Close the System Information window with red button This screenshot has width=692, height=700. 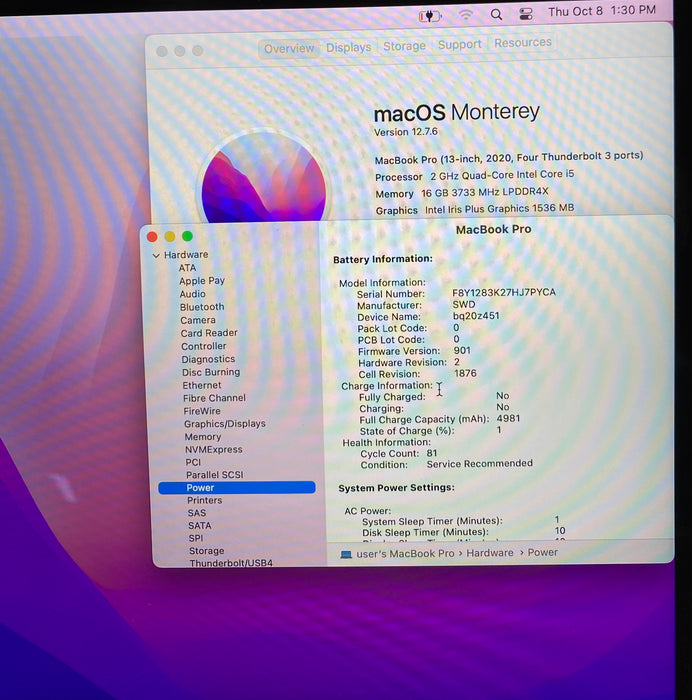click(x=152, y=237)
